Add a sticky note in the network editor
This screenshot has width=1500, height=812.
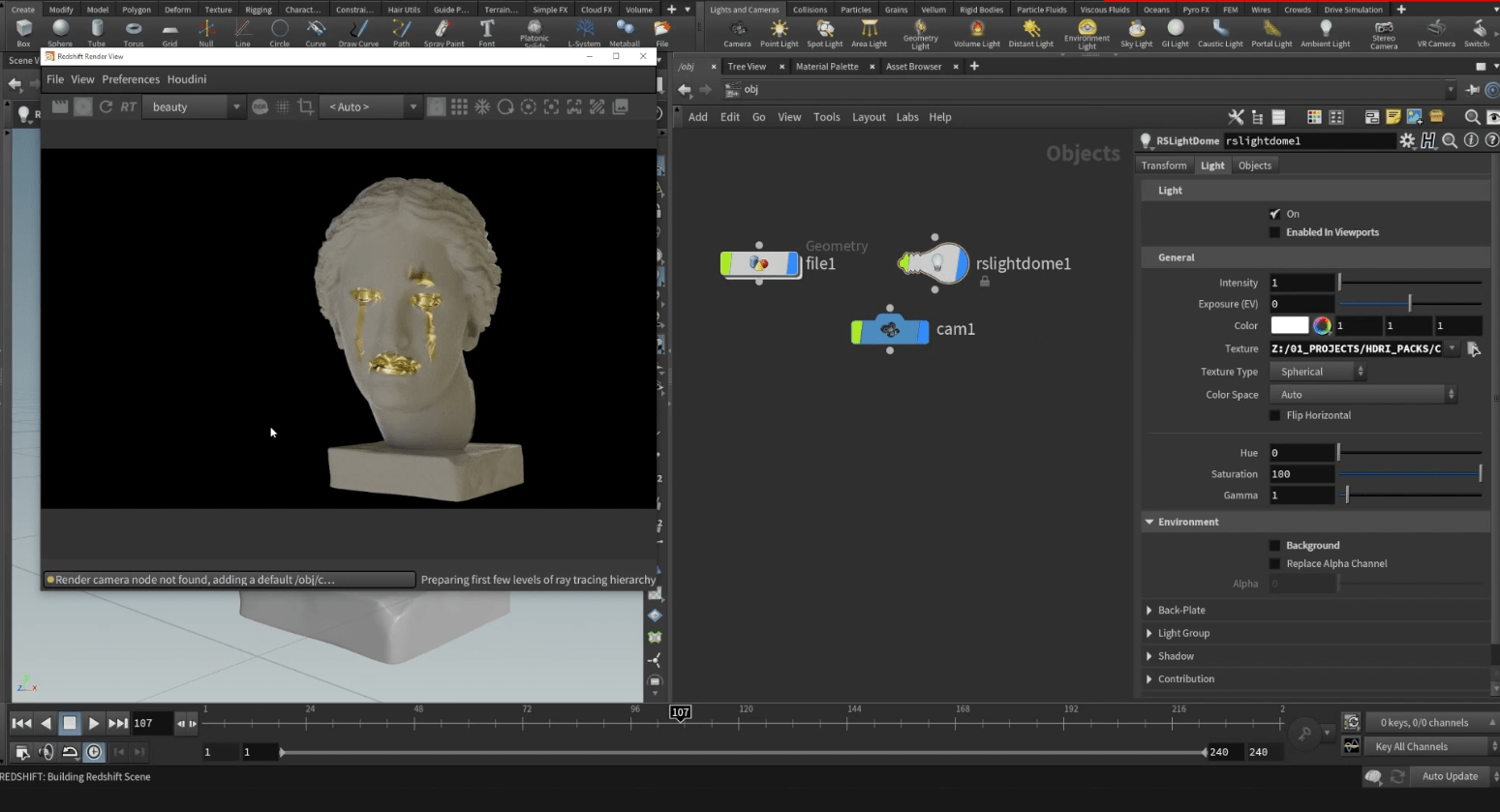point(1392,117)
